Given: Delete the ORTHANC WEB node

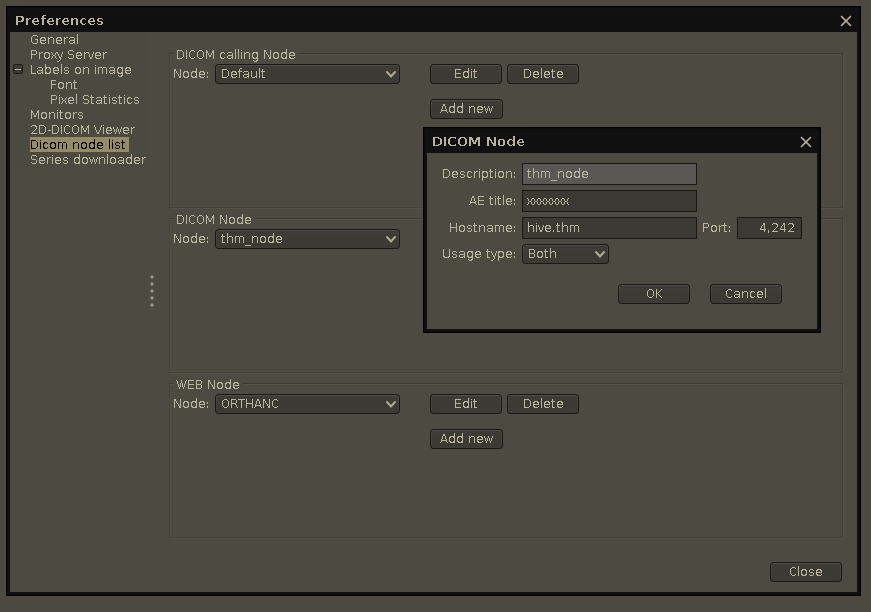Looking at the screenshot, I should (542, 403).
